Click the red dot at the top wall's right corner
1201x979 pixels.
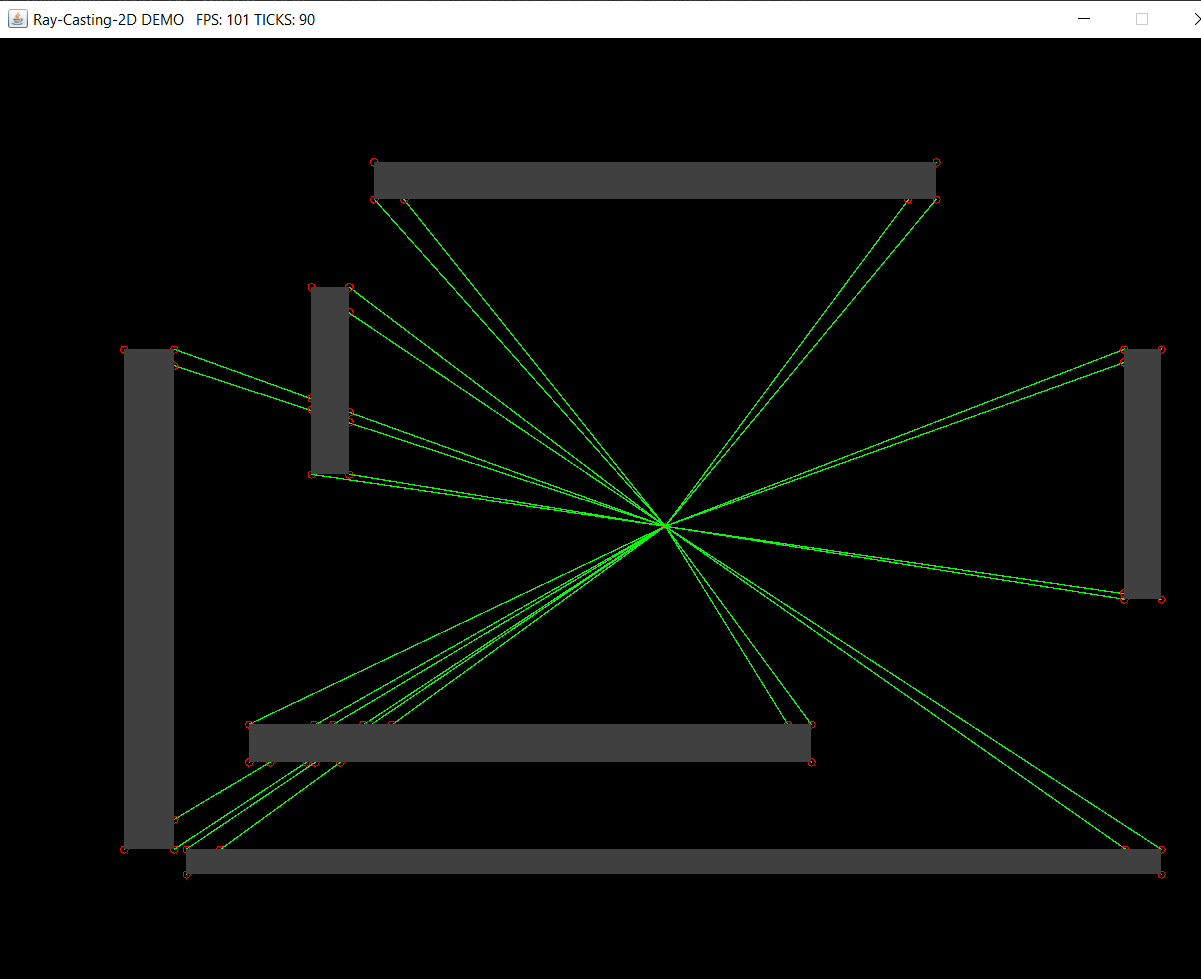tap(936, 160)
